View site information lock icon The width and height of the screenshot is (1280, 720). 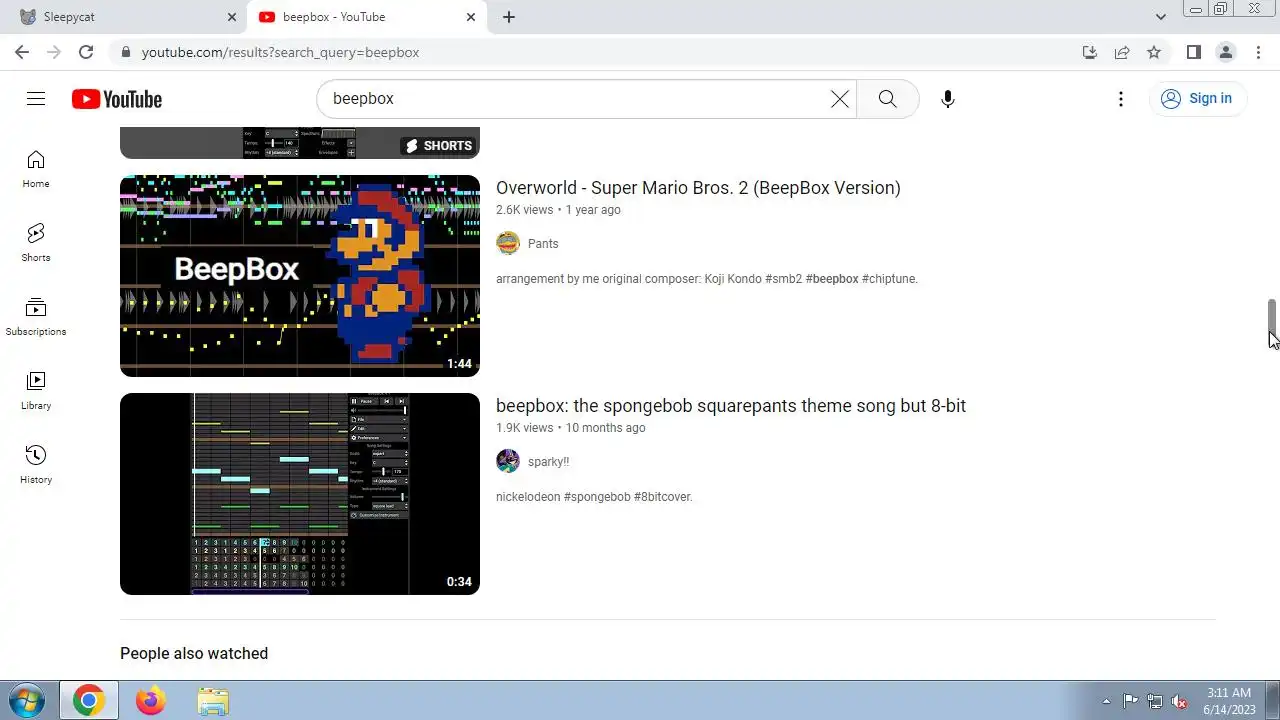(x=125, y=52)
